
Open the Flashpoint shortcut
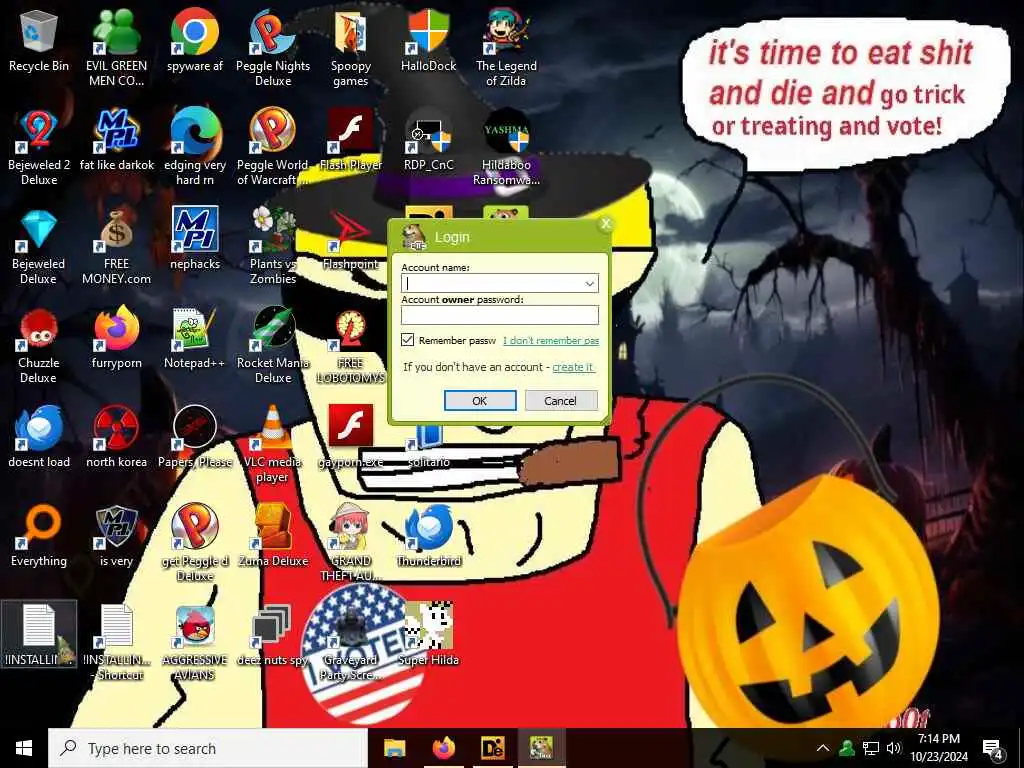(x=351, y=238)
